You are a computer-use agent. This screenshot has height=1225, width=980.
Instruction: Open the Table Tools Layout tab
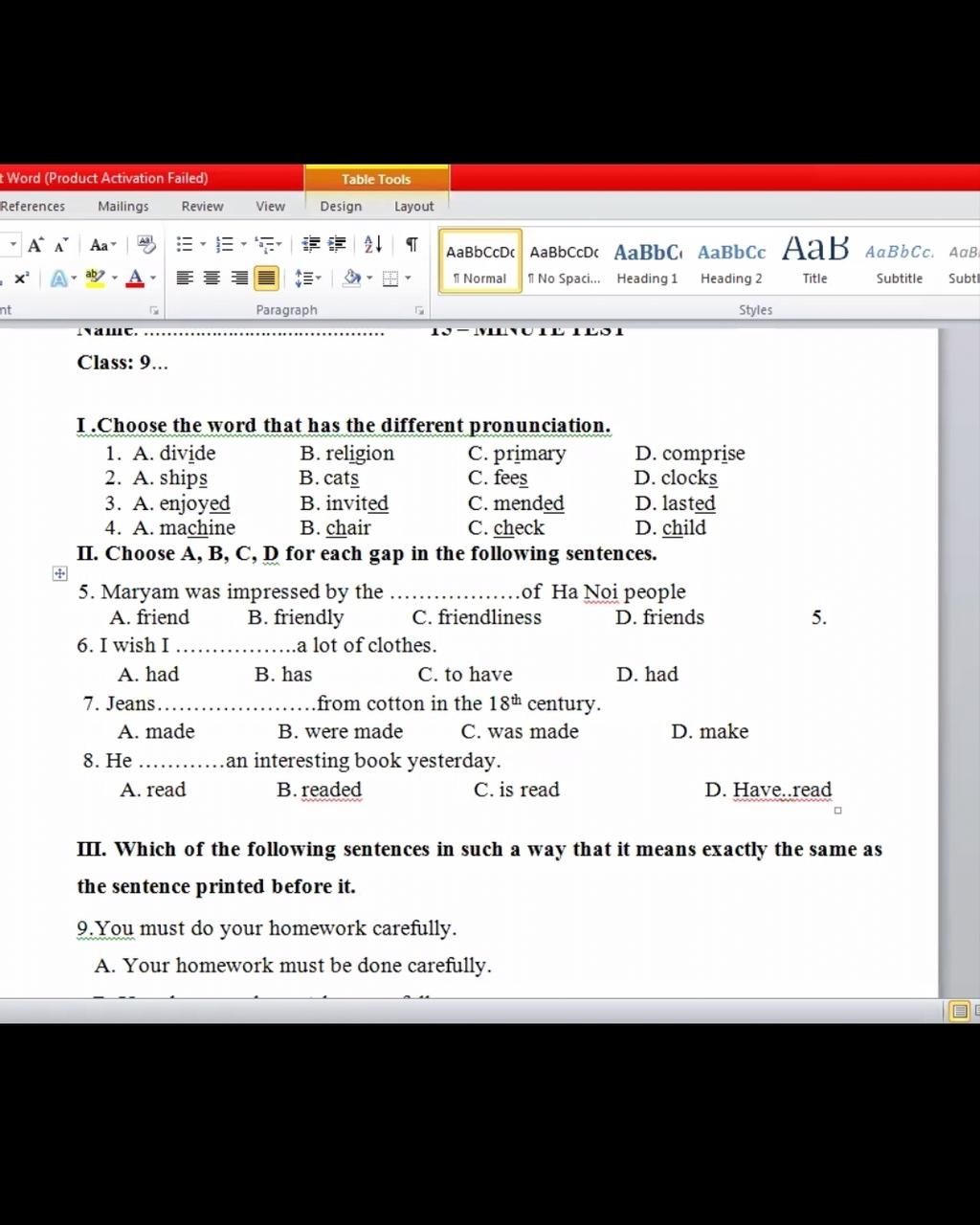[414, 207]
